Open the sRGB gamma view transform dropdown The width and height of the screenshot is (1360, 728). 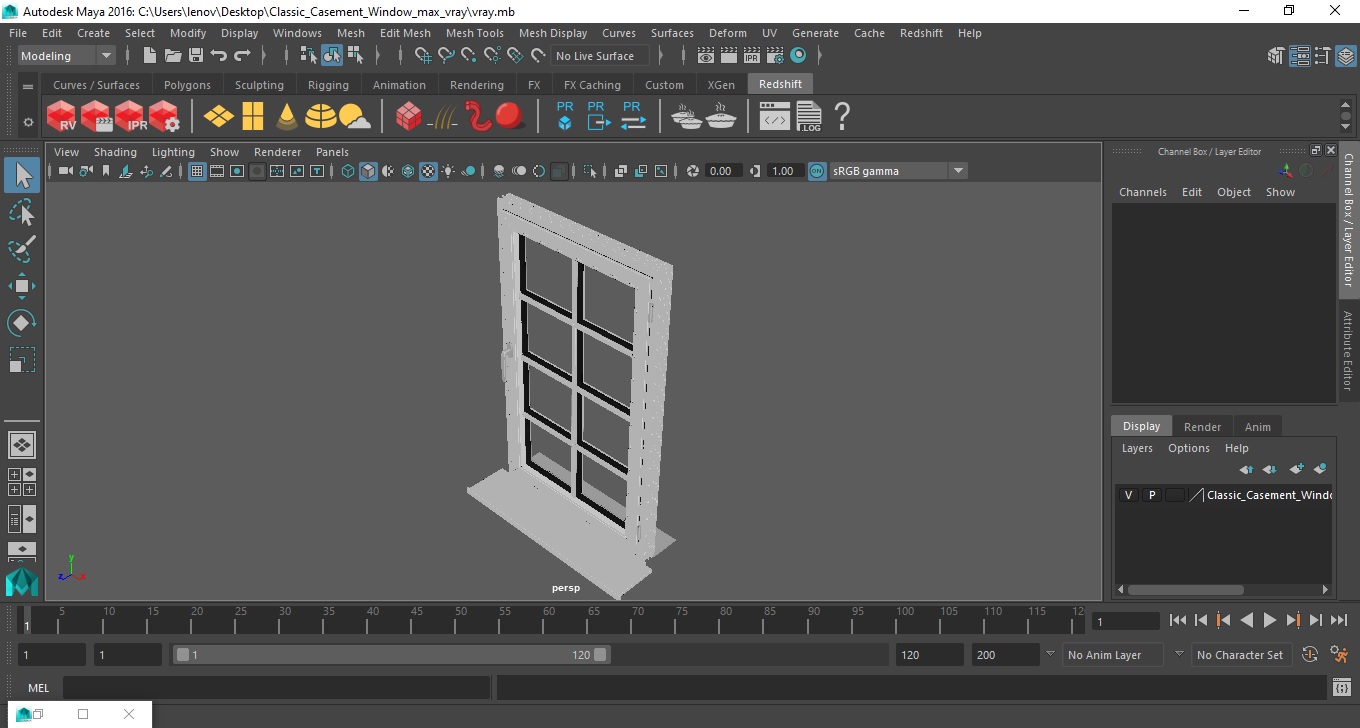point(898,171)
